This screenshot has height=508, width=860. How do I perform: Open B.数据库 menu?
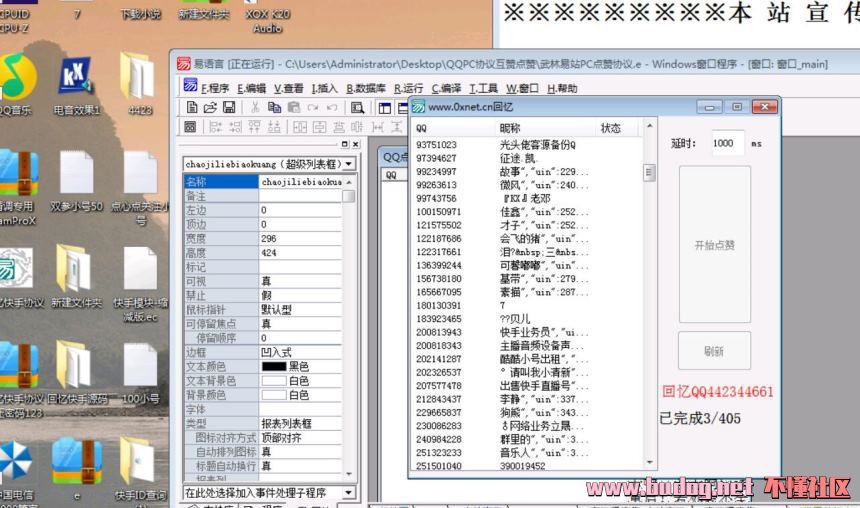coord(366,88)
